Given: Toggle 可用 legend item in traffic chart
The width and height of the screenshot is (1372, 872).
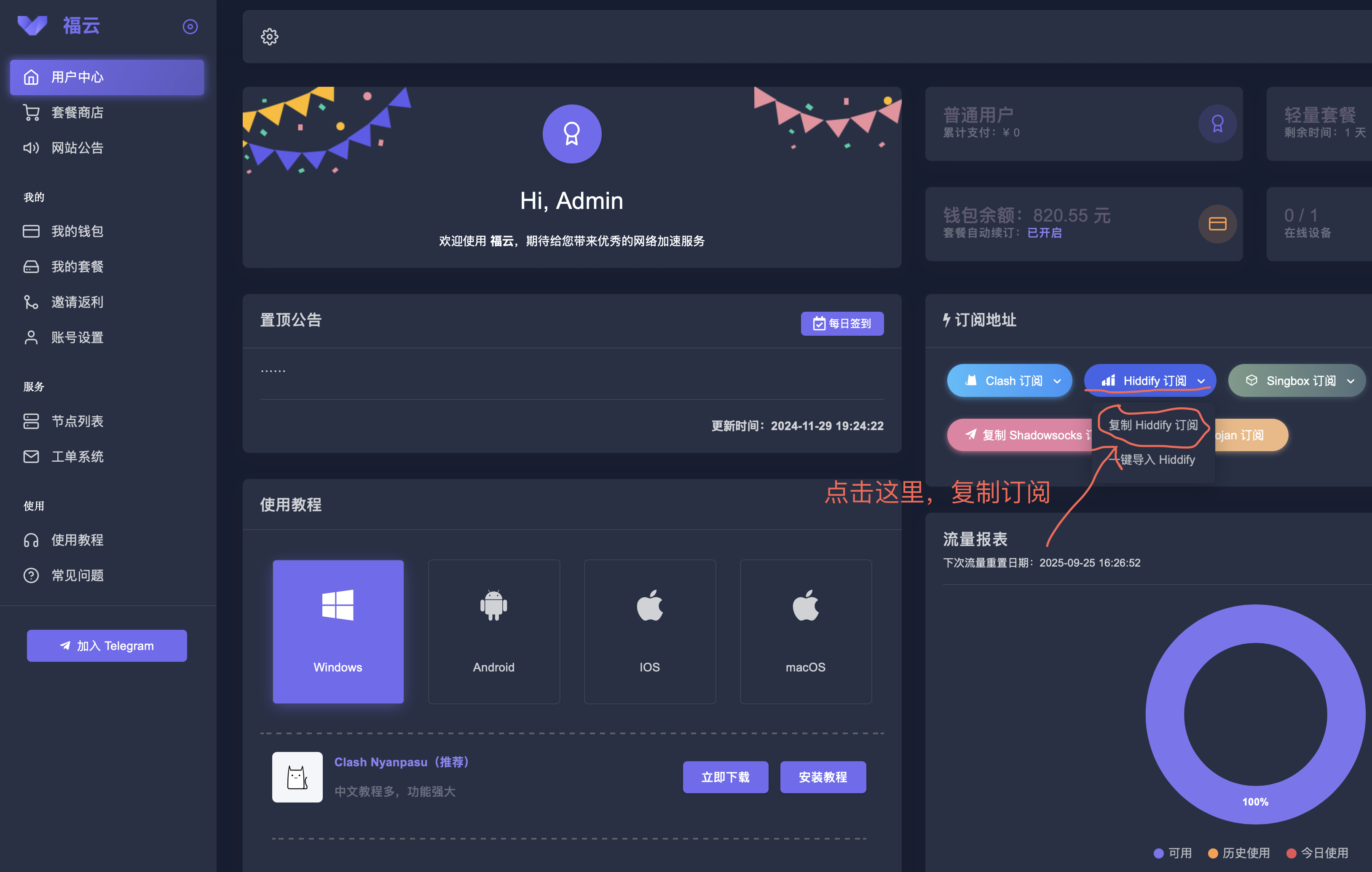Looking at the screenshot, I should (1173, 853).
